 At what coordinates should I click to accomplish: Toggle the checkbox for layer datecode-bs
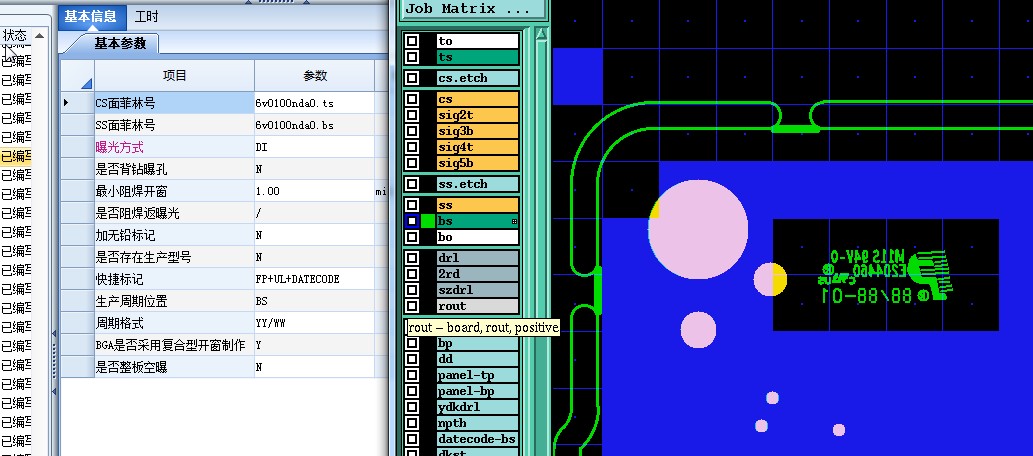pyautogui.click(x=412, y=439)
